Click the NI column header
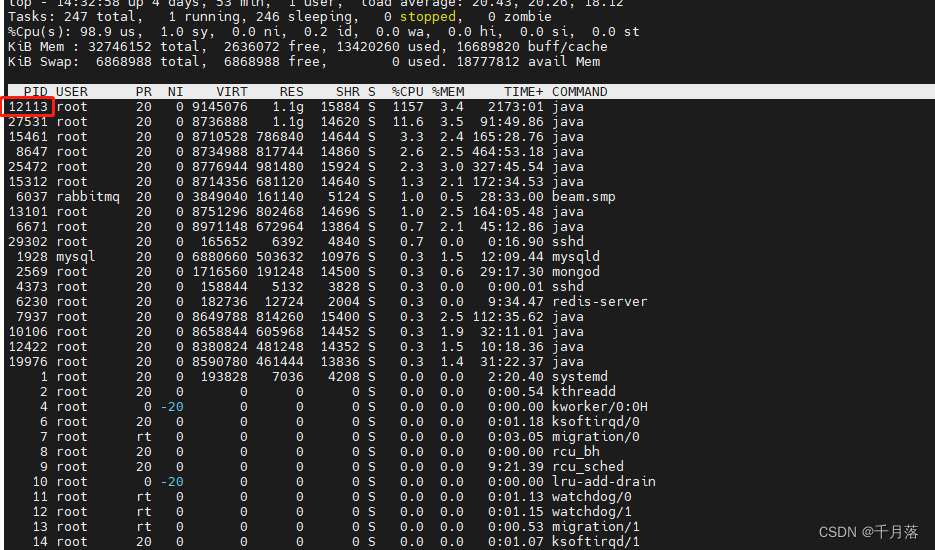Viewport: 935px width, 550px height. (x=175, y=92)
